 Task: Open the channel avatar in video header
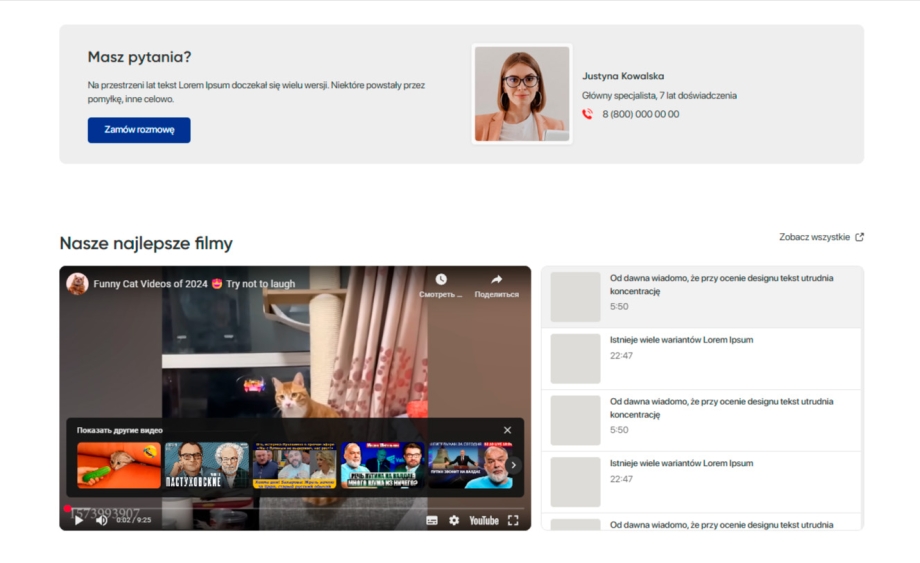coord(77,284)
